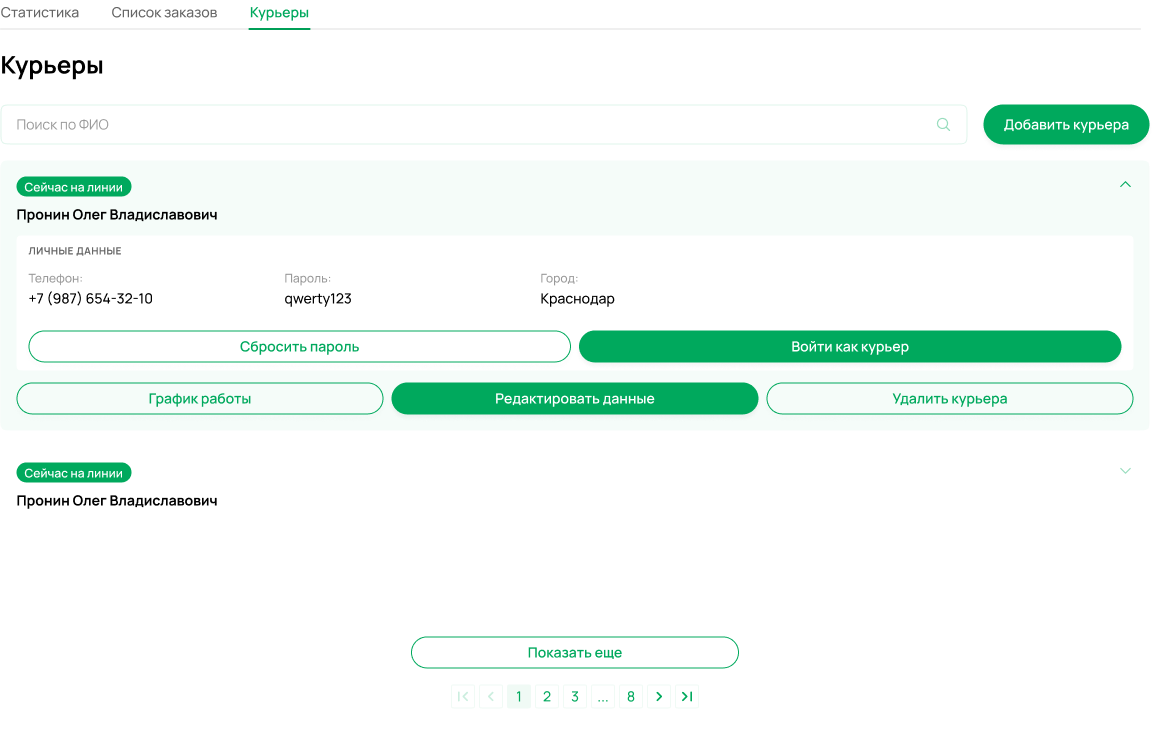Click the ЛИЧНЫЕ ДАННЫЕ heading
1154x744 pixels.
(x=75, y=251)
